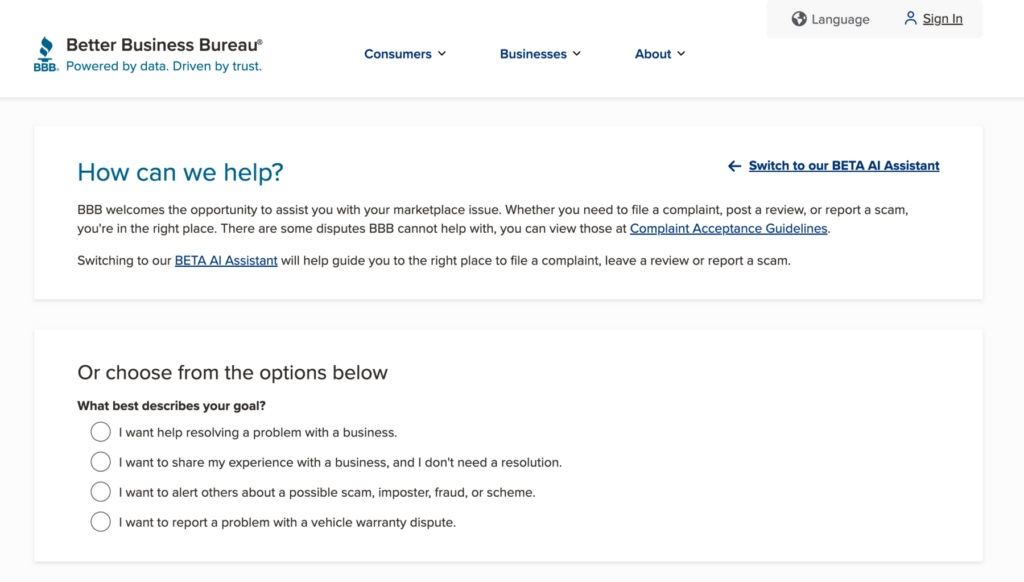Click the left arrow beside BETA AI Assistant
The height and width of the screenshot is (582, 1024).
coord(734,166)
